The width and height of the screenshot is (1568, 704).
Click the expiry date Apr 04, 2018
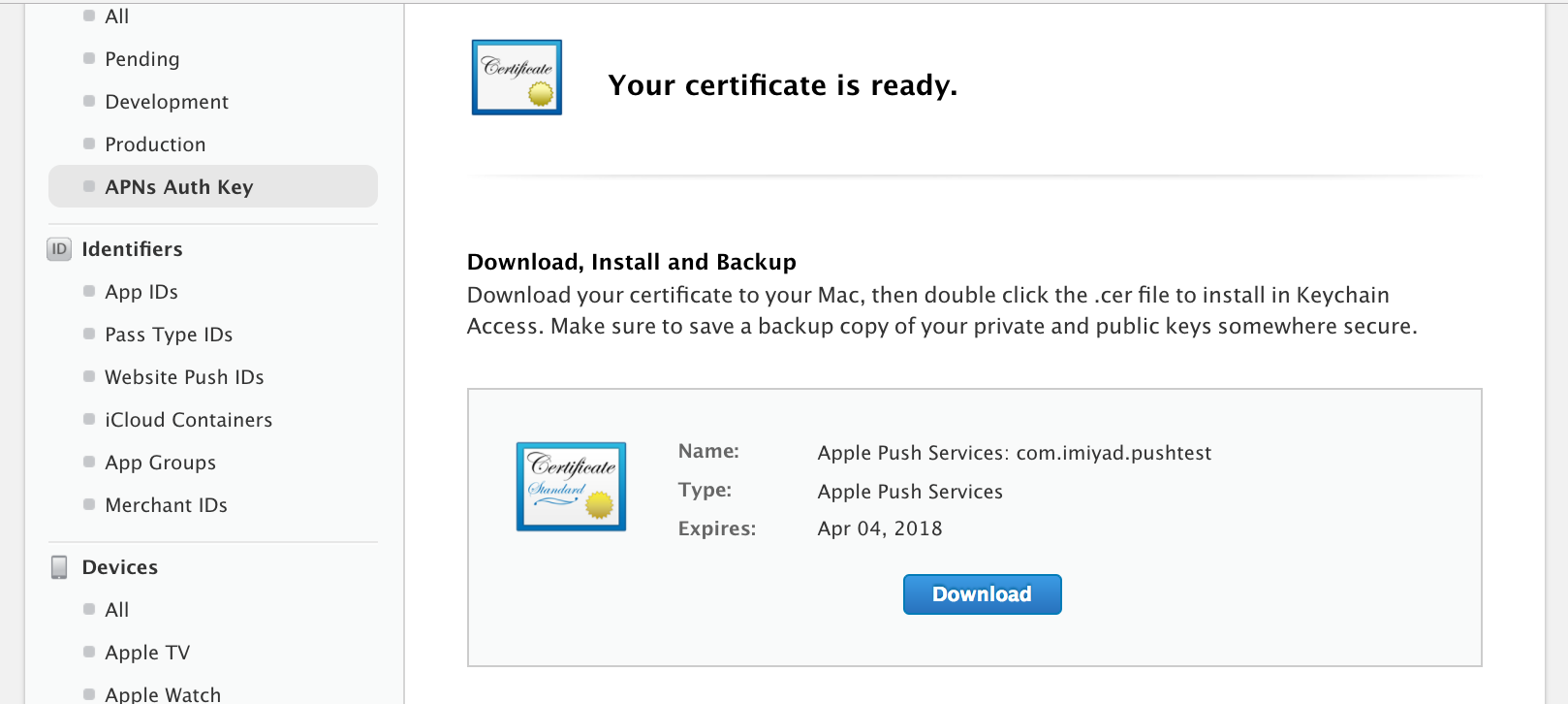tap(880, 528)
